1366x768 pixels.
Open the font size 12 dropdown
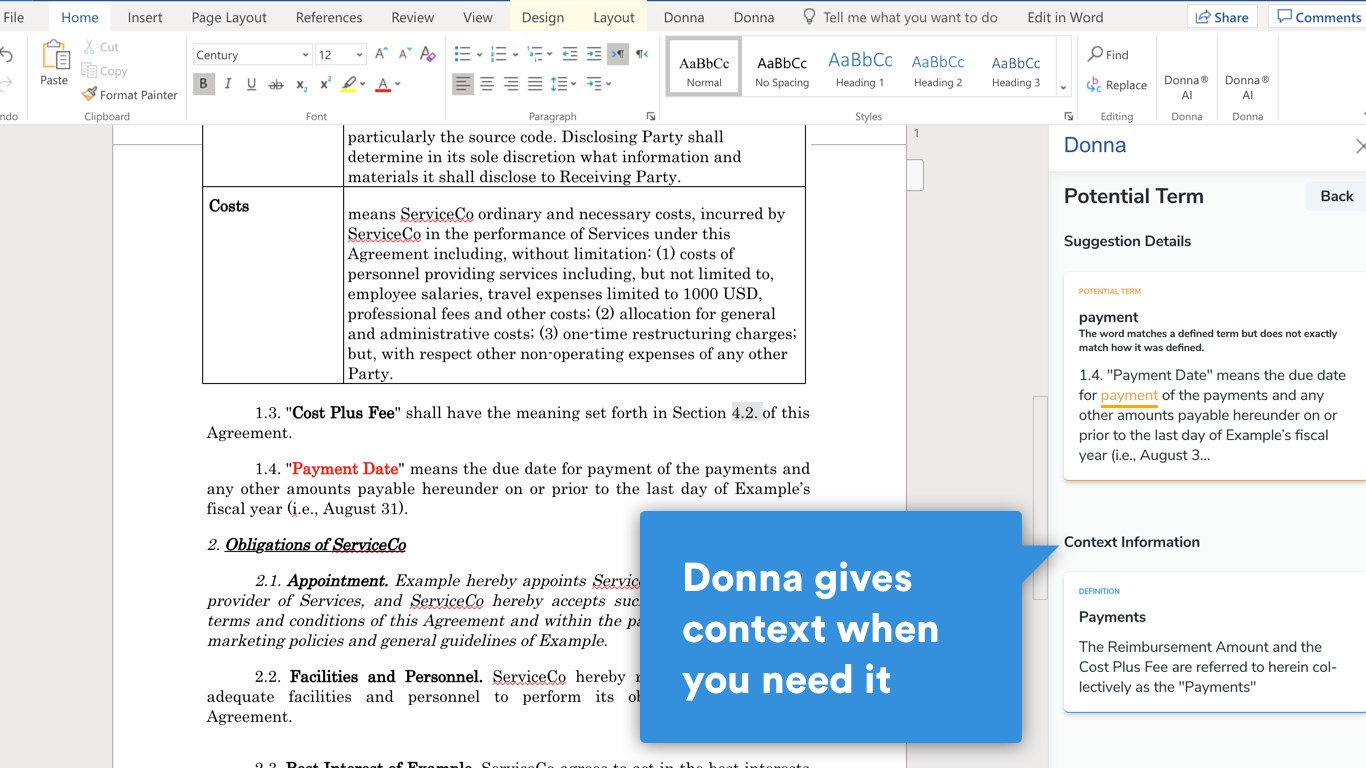click(x=359, y=55)
